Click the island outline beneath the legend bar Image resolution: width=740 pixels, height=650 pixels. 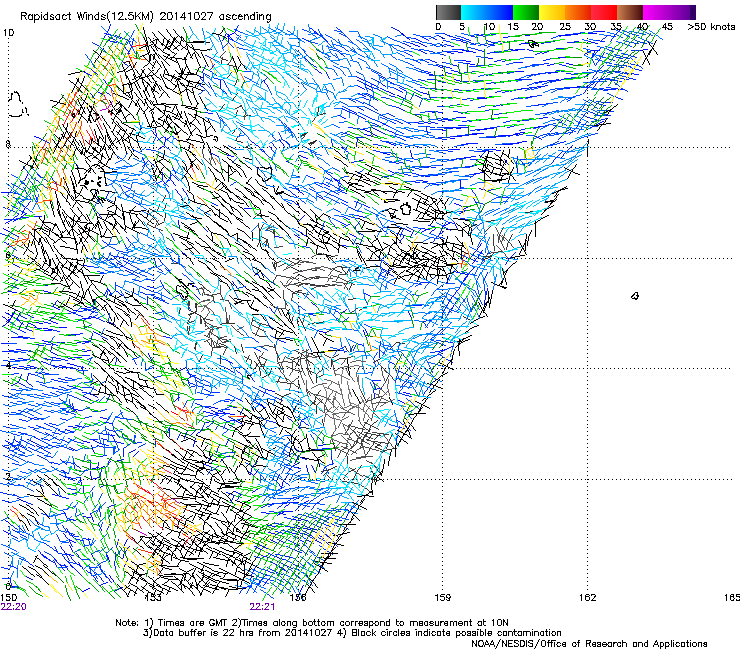pos(533,44)
